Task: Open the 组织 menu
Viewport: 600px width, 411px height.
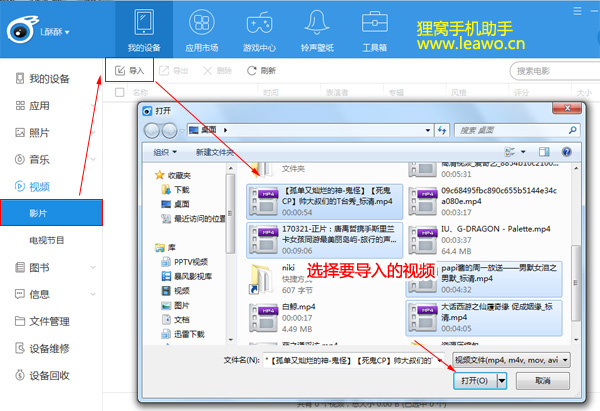Action: pos(165,152)
